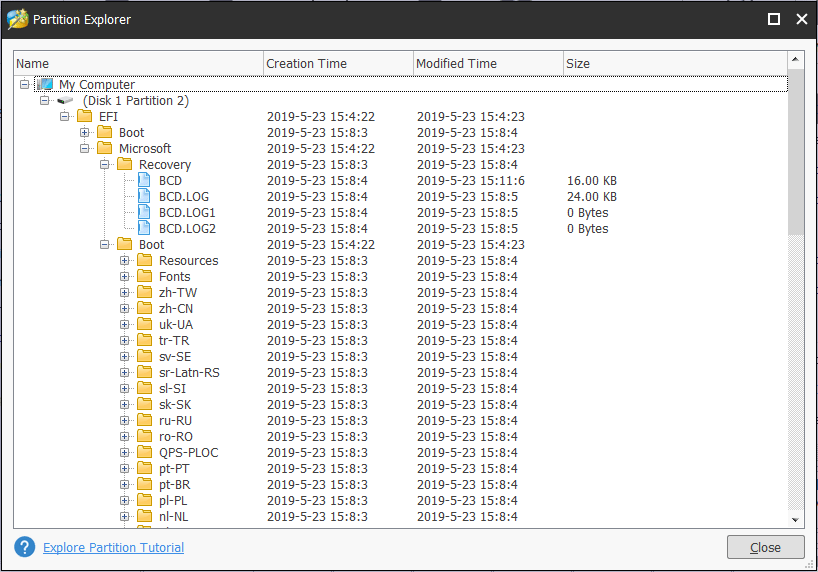Screen dimensions: 818x572
Task: Sort by the Creation Time column header
Action: [339, 63]
